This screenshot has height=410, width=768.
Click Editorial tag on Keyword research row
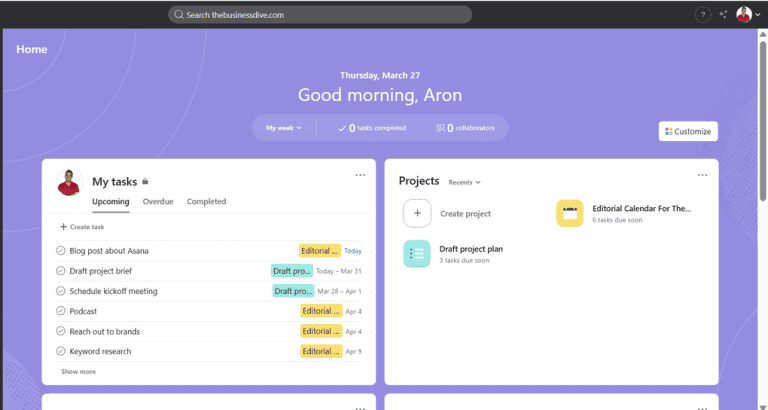[x=321, y=351]
